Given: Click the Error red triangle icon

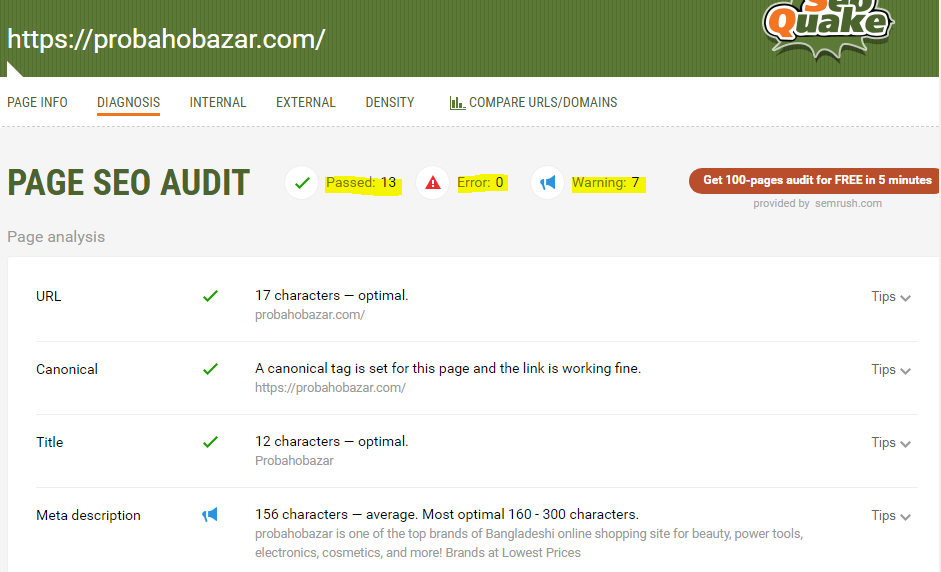Looking at the screenshot, I should tap(433, 182).
